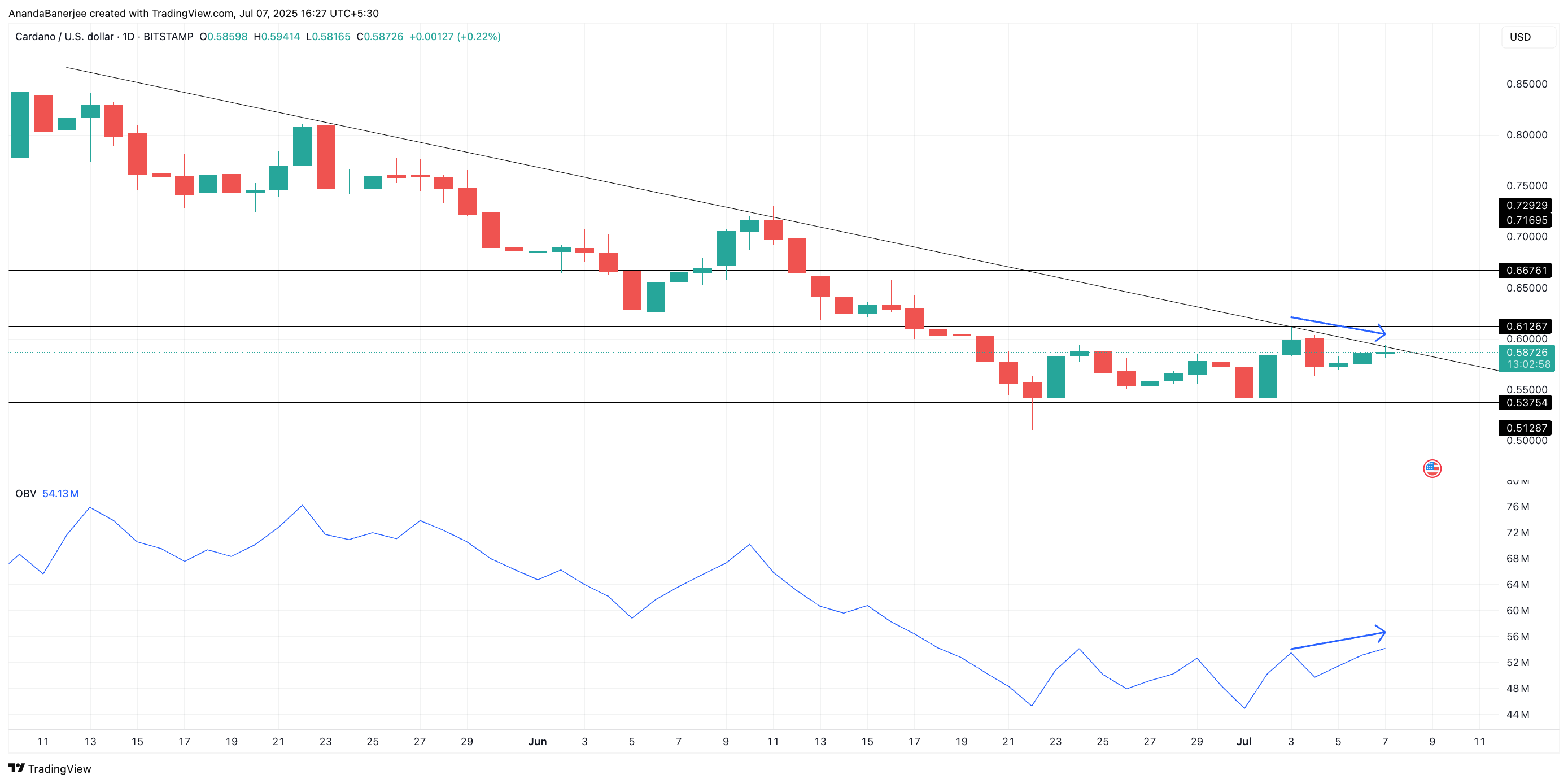Image resolution: width=1568 pixels, height=783 pixels.
Task: Click the green 0.58726 current price tag
Action: (1526, 352)
